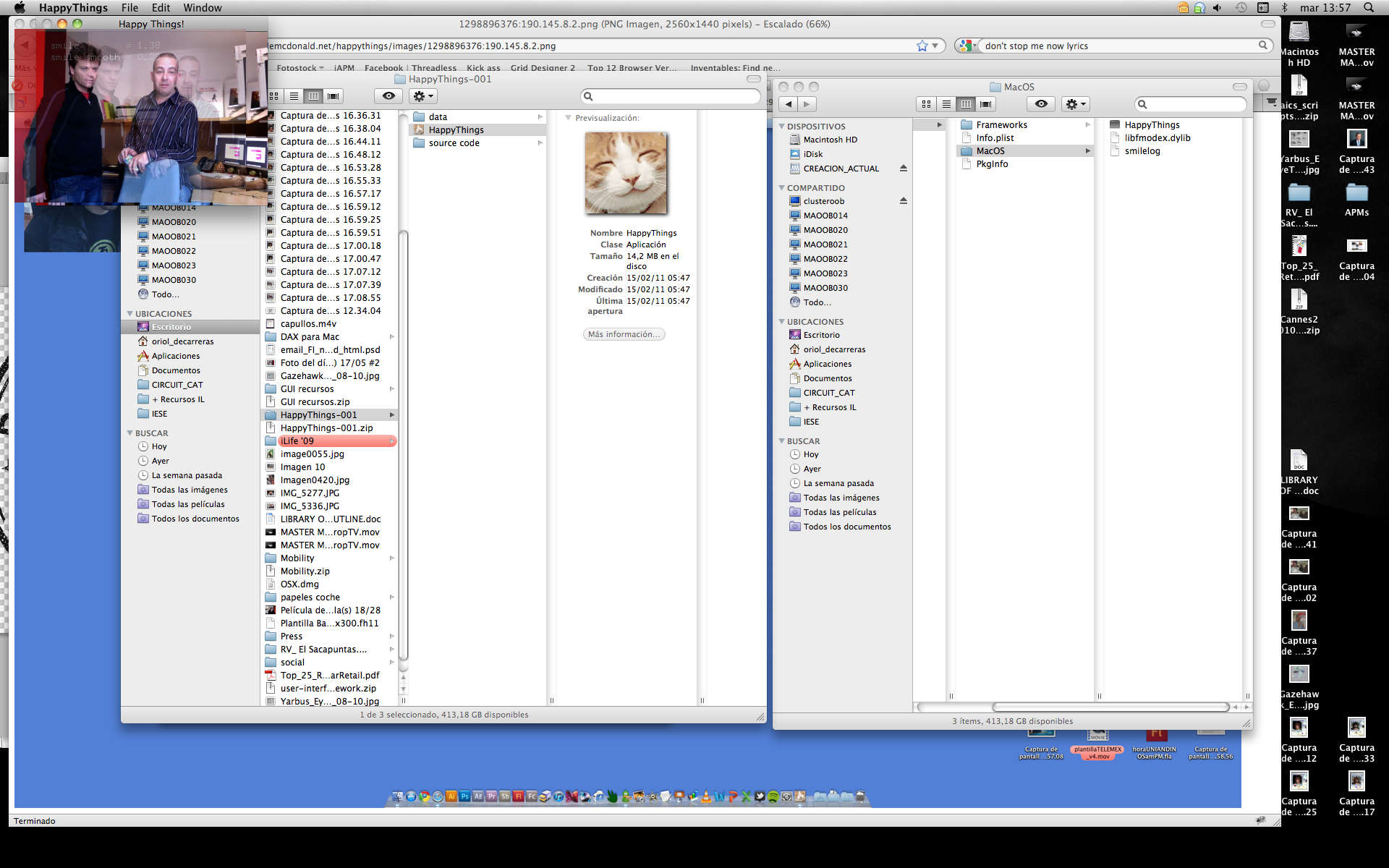
Task: Select the smilelog file
Action: click(x=1142, y=151)
